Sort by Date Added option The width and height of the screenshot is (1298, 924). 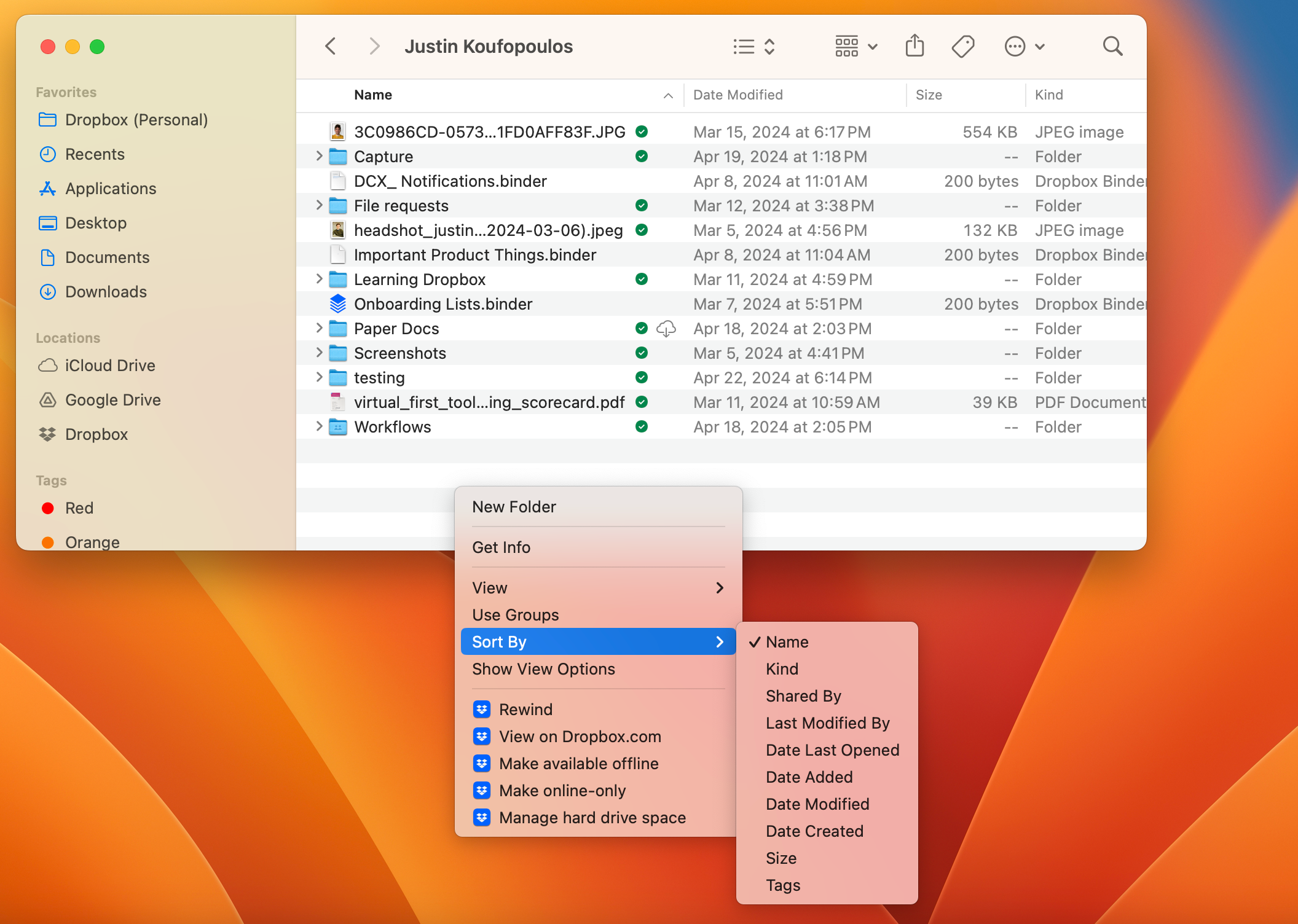(x=827, y=777)
